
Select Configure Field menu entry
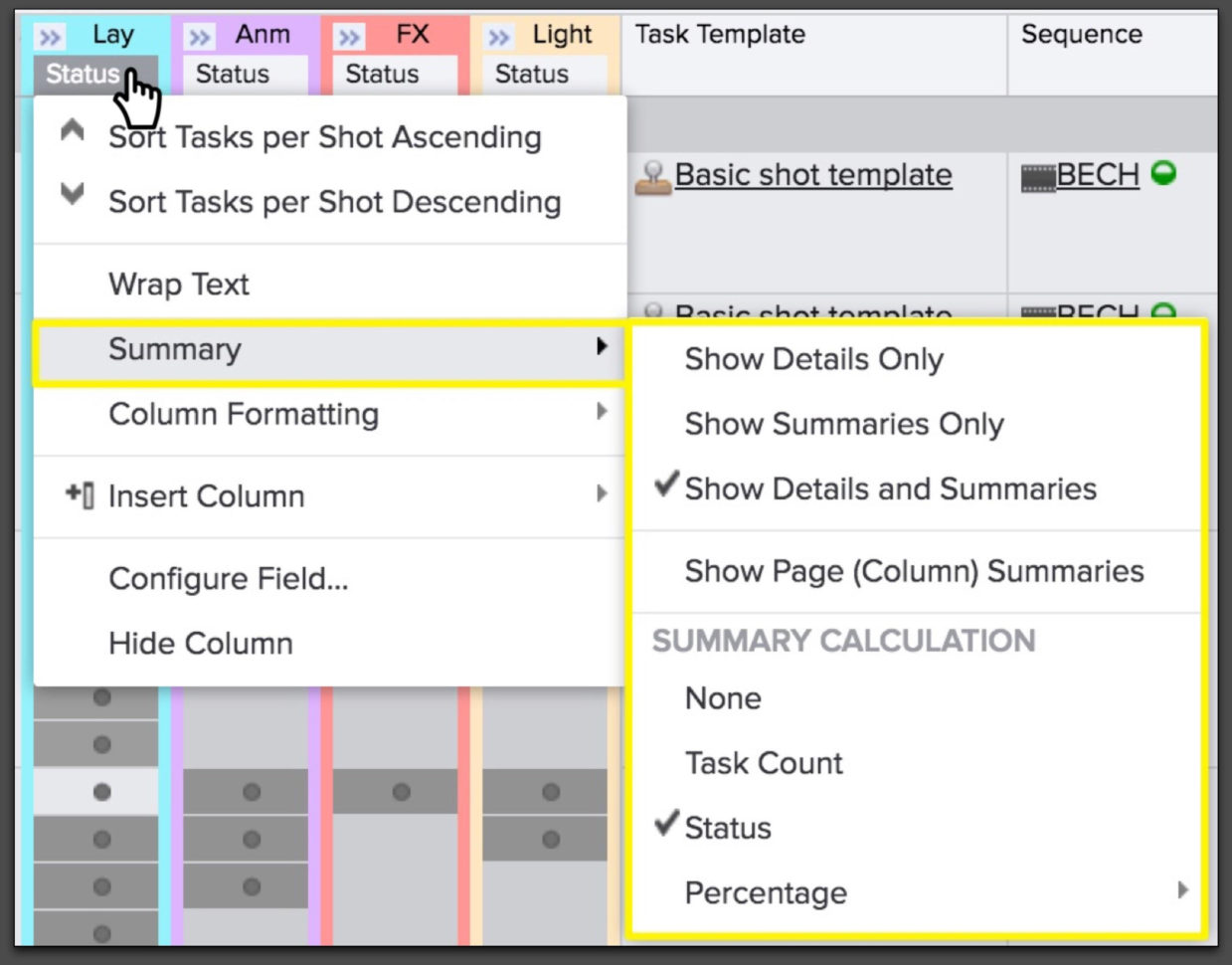pyautogui.click(x=228, y=578)
